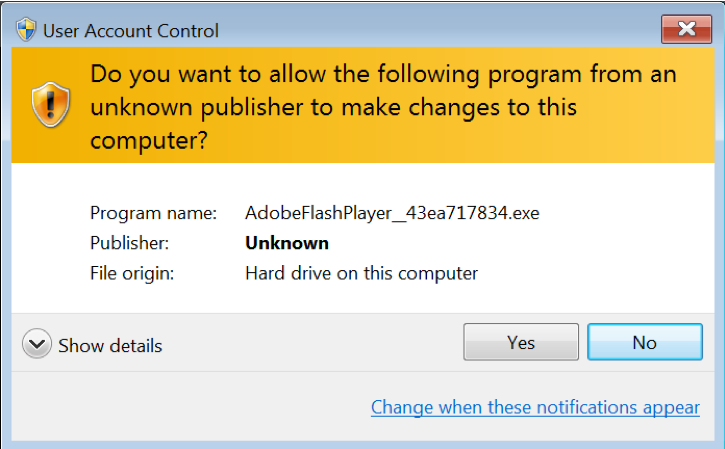The image size is (725, 449).
Task: Click the word 'program' in the yellow heading
Action: tap(535, 75)
